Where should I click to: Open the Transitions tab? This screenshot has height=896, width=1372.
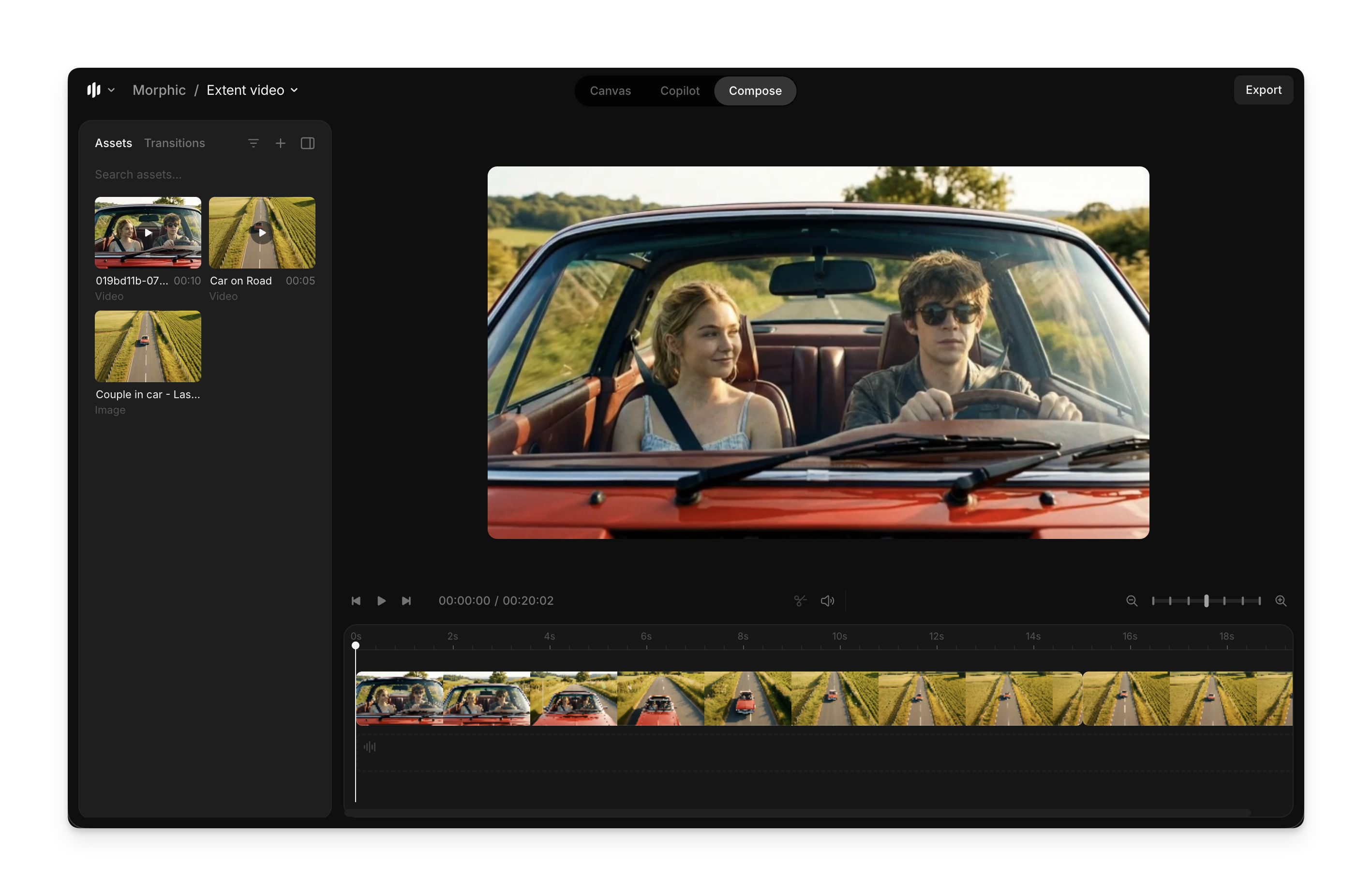pyautogui.click(x=174, y=143)
